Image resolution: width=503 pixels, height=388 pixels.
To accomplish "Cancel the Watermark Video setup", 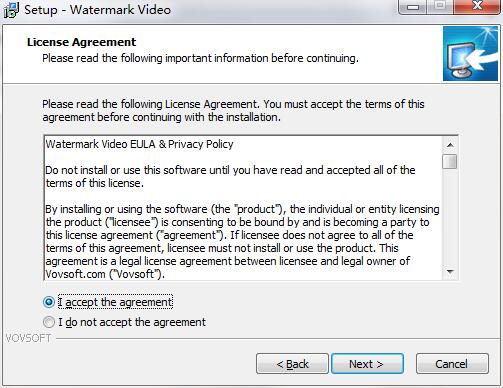I will pyautogui.click(x=452, y=364).
